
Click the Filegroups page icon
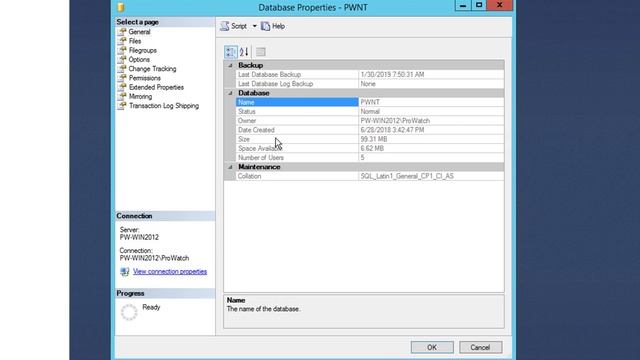(122, 51)
